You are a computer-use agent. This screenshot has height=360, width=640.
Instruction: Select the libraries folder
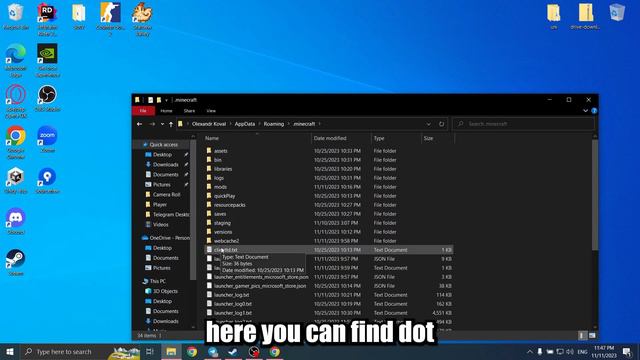tap(223, 169)
